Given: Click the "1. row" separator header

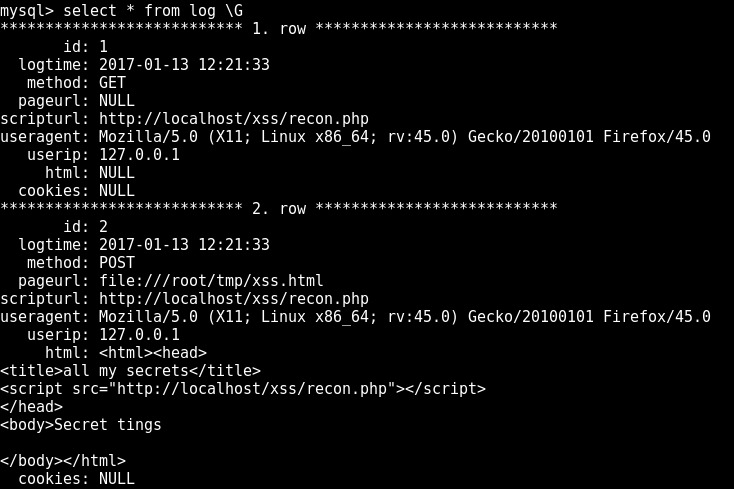Looking at the screenshot, I should pyautogui.click(x=279, y=28).
